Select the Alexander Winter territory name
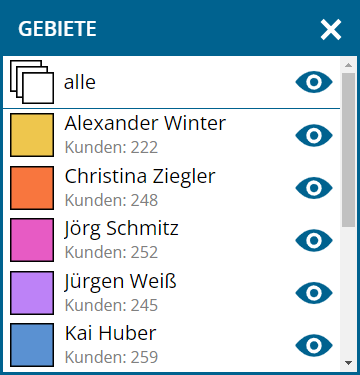The height and width of the screenshot is (375, 360). click(145, 123)
